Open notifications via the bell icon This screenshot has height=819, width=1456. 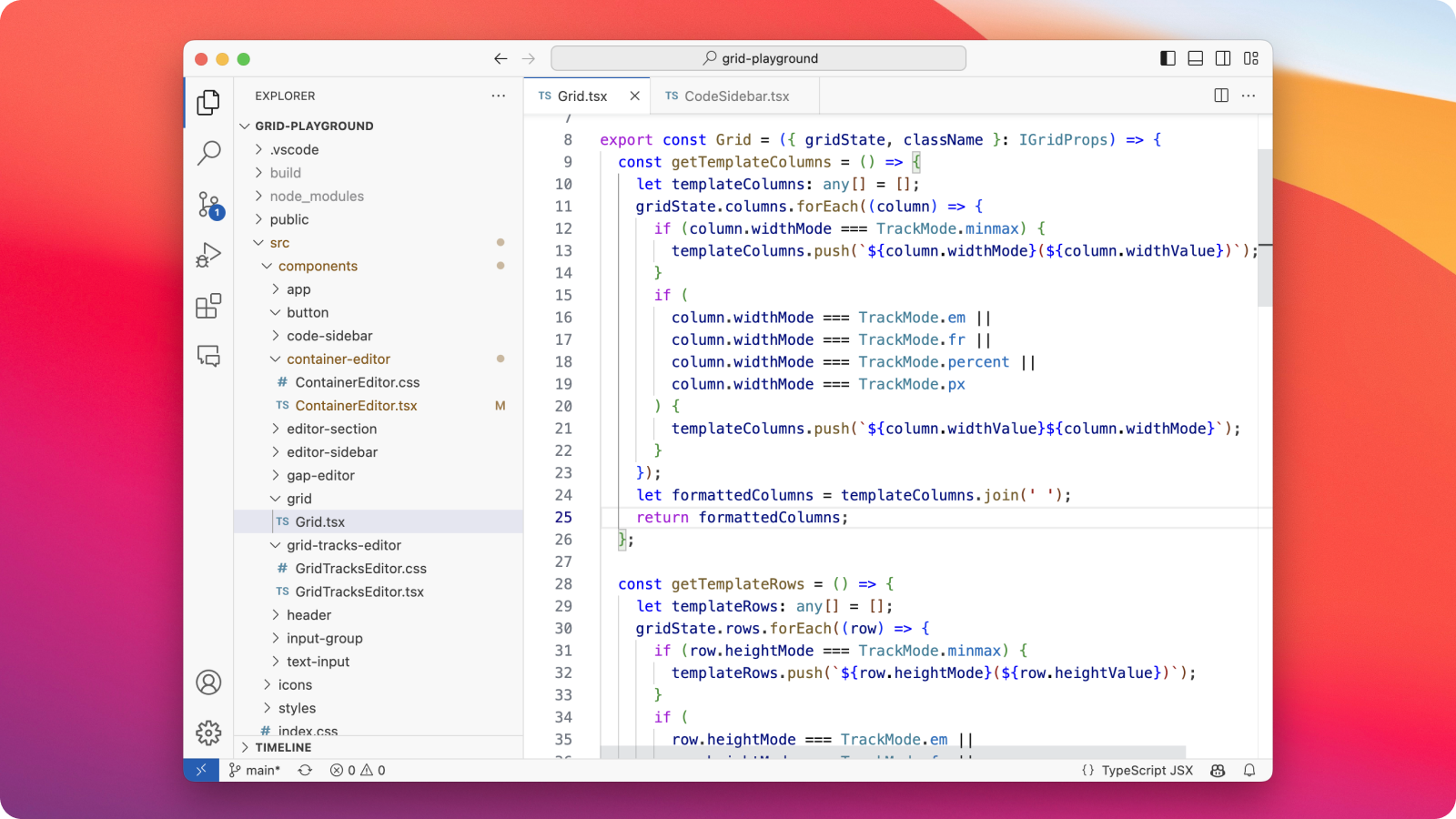coord(1249,770)
